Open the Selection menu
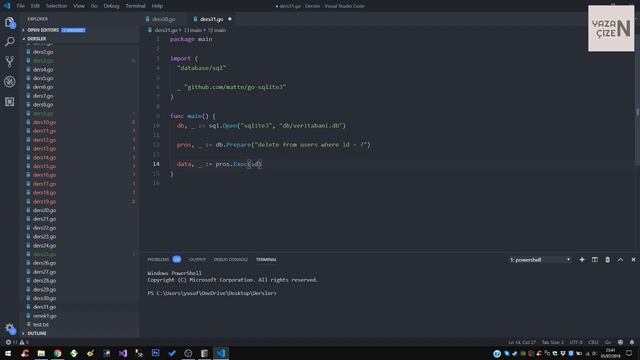This screenshot has height=360, width=640. (56, 6)
